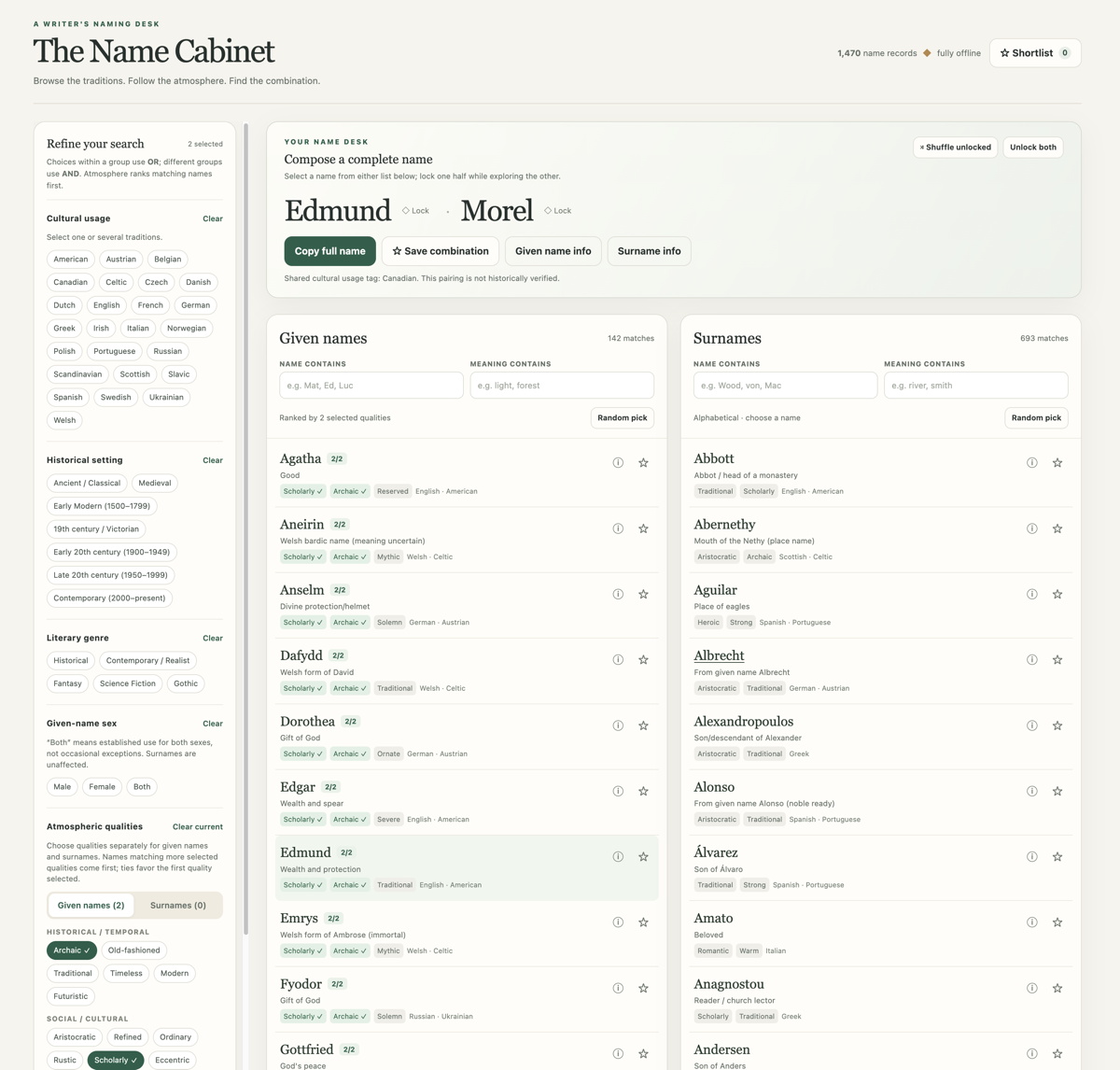The width and height of the screenshot is (1120, 1070).
Task: Clear Cultural usage selections
Action: point(213,218)
